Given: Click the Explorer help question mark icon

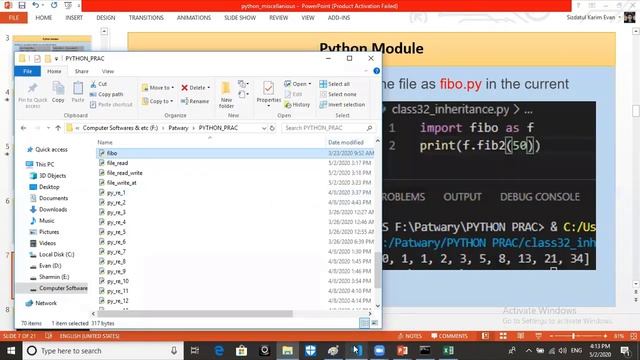Looking at the screenshot, I should (376, 71).
